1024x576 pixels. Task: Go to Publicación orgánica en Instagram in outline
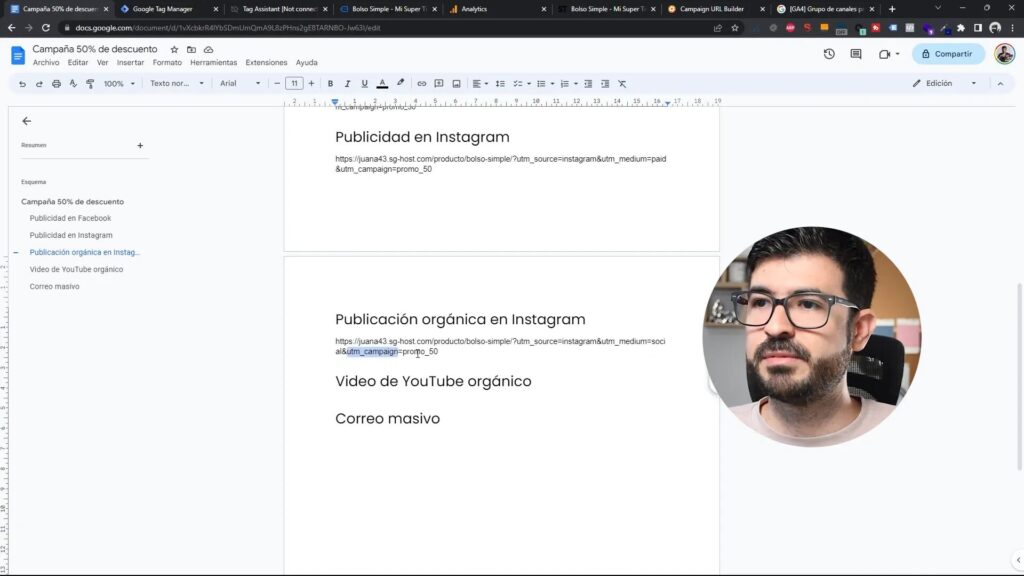(85, 252)
